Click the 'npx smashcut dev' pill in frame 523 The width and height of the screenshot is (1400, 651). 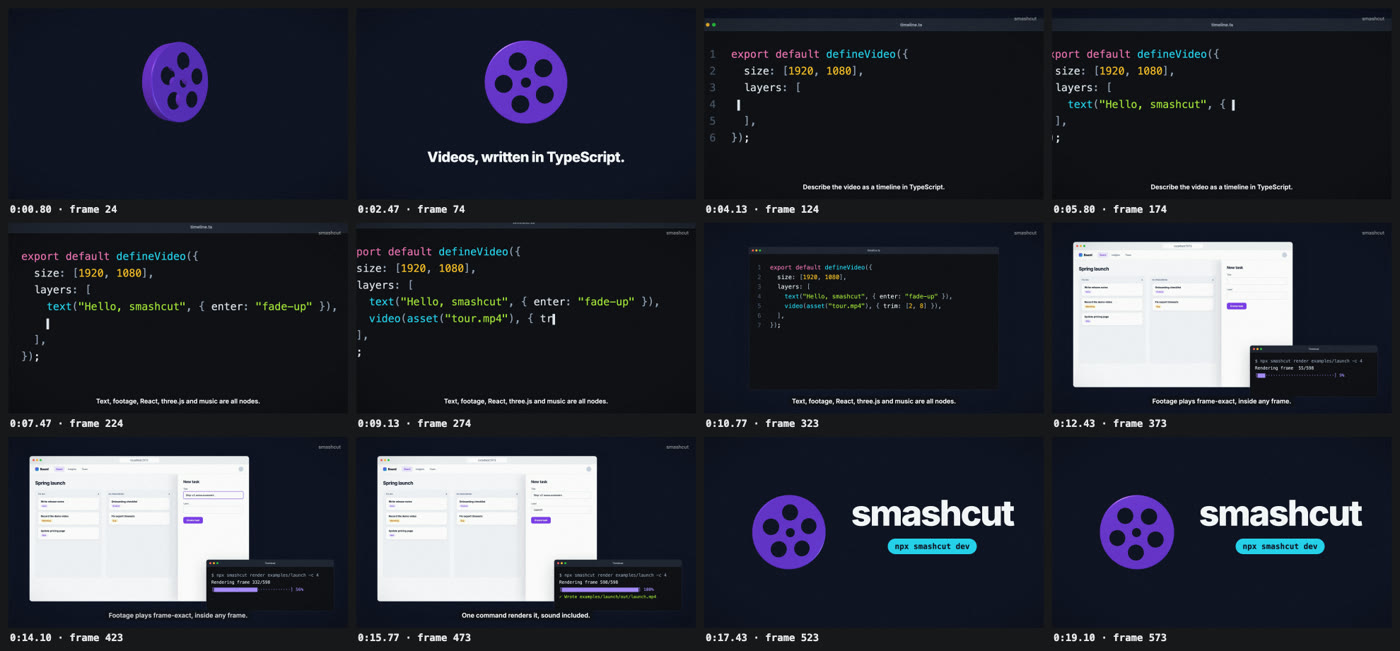tap(932, 546)
